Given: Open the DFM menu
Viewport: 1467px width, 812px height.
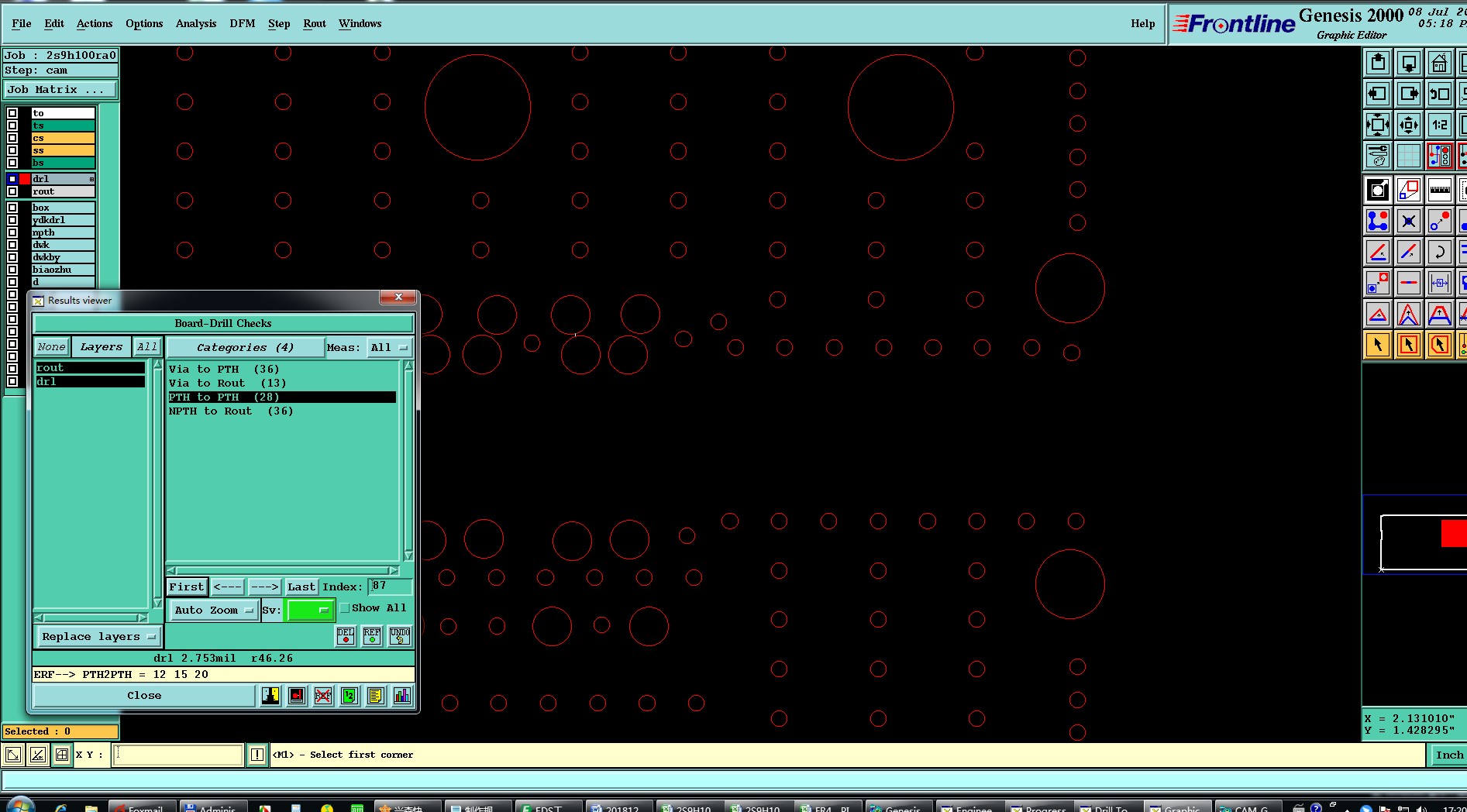Looking at the screenshot, I should tap(243, 23).
